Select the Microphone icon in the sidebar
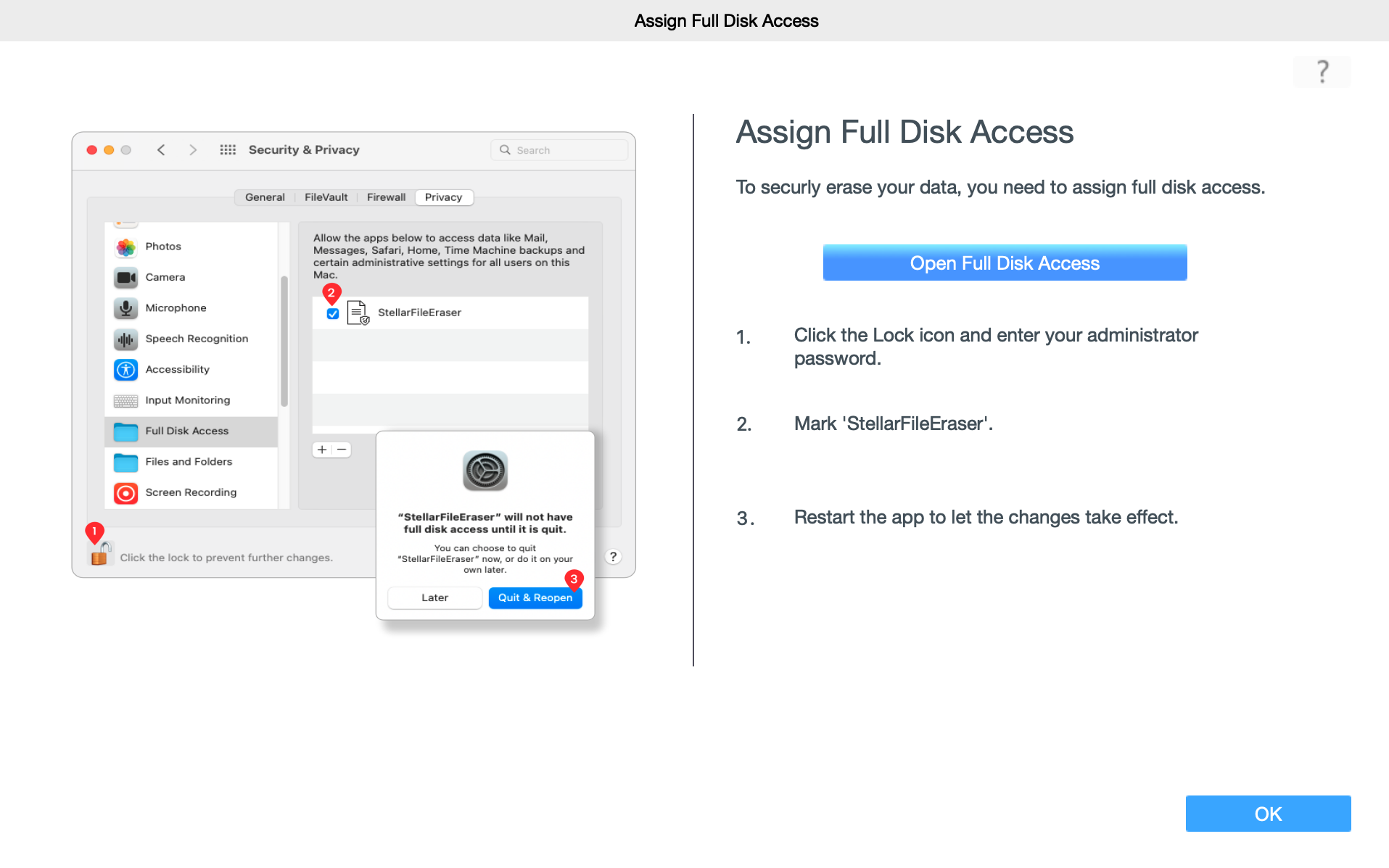 click(x=125, y=308)
